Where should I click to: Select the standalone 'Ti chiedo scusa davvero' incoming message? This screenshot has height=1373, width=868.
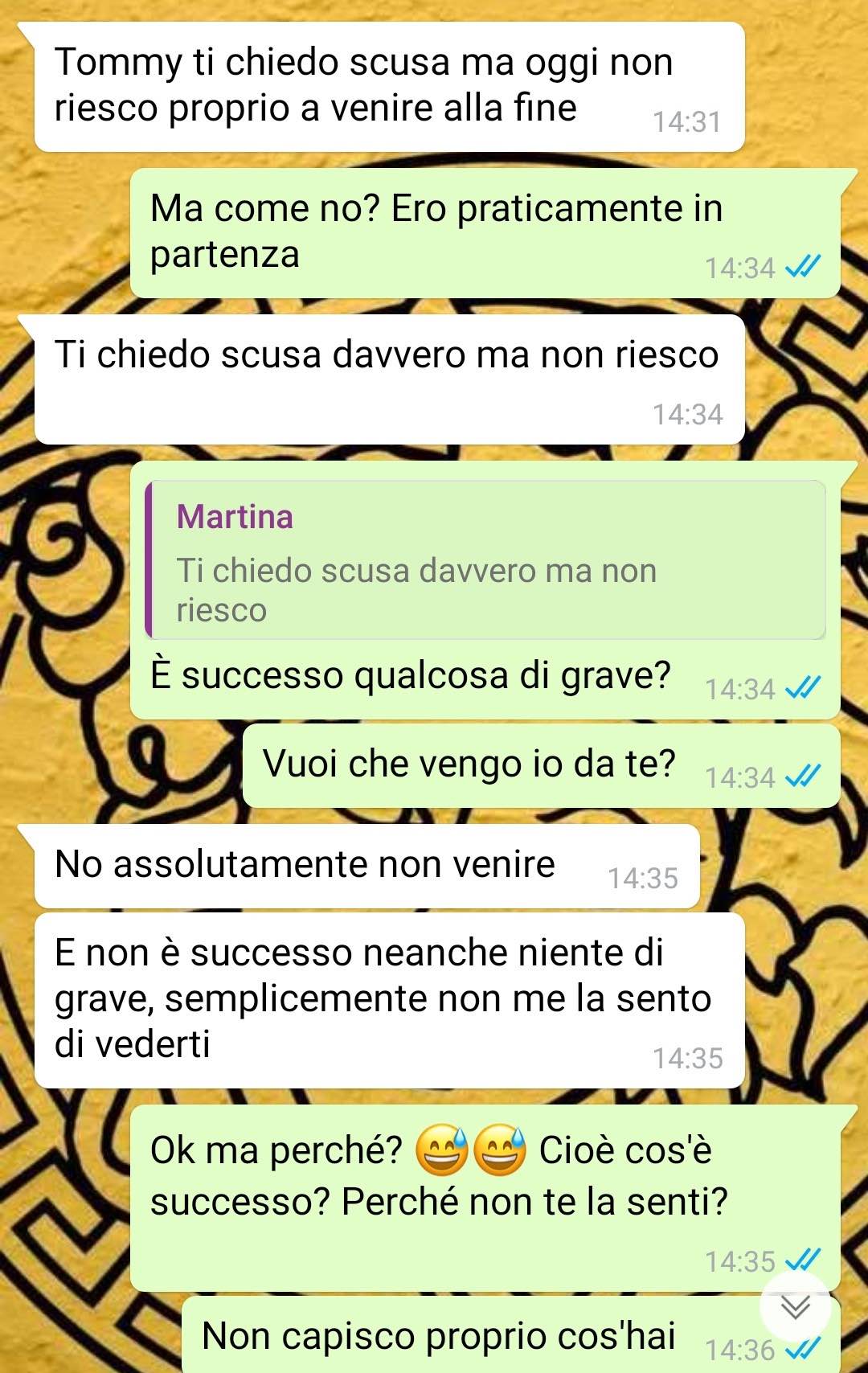[x=390, y=379]
